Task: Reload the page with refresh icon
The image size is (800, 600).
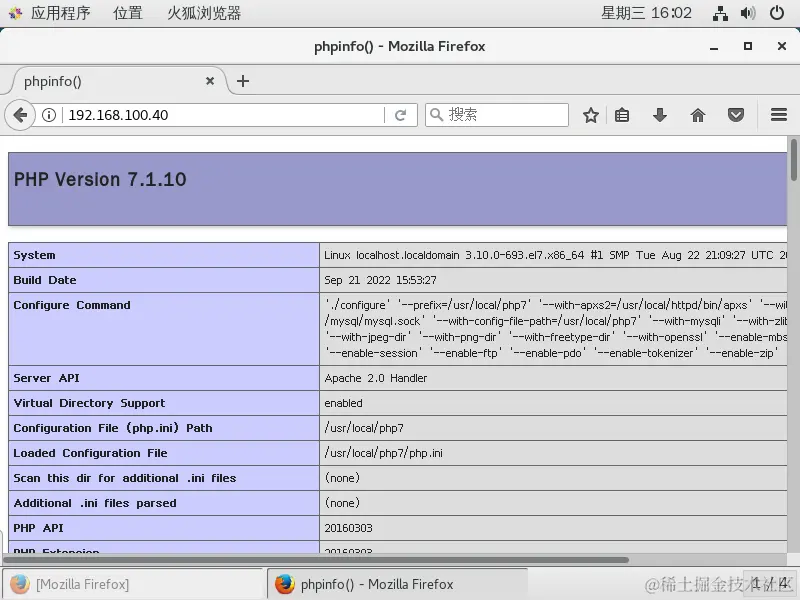Action: pos(401,115)
